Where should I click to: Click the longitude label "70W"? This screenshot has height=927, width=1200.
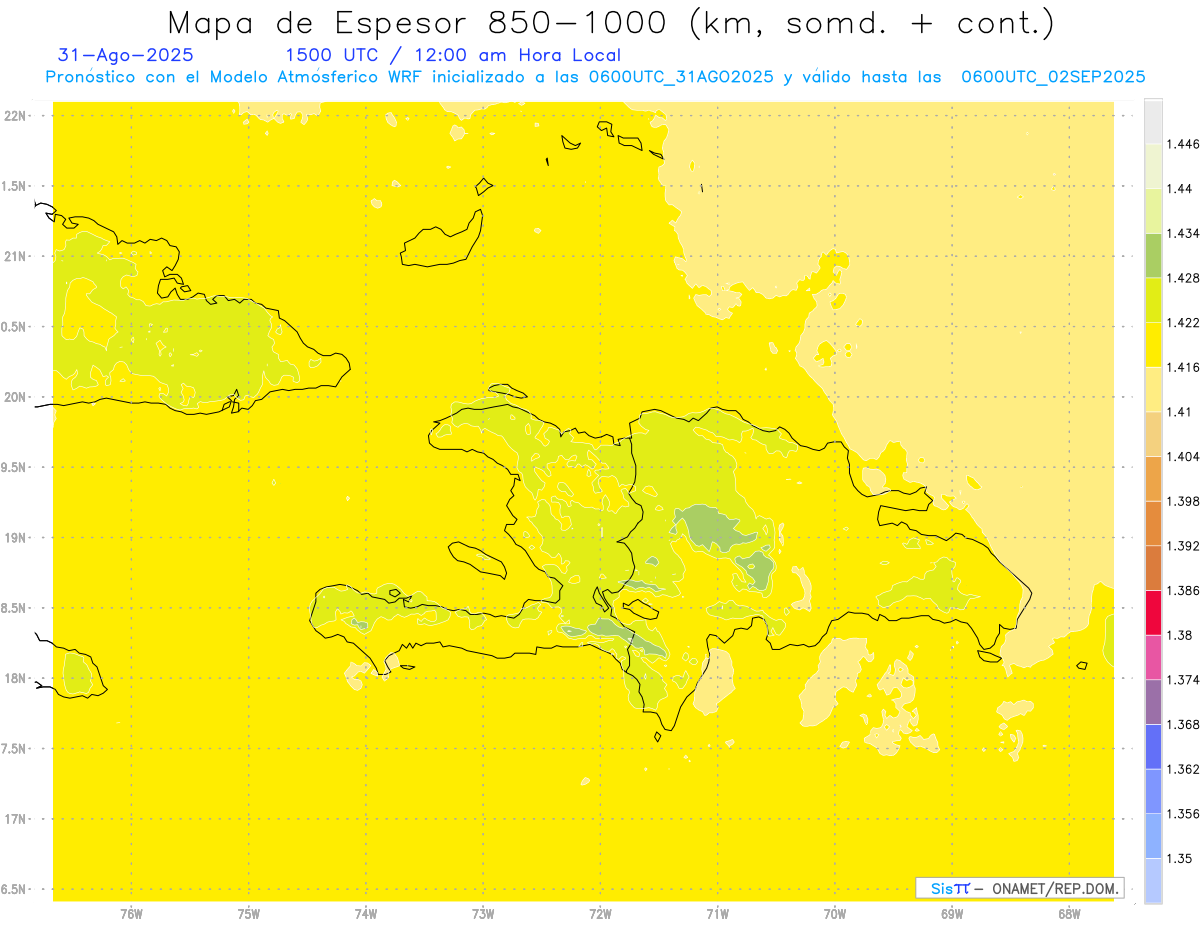pos(835,914)
